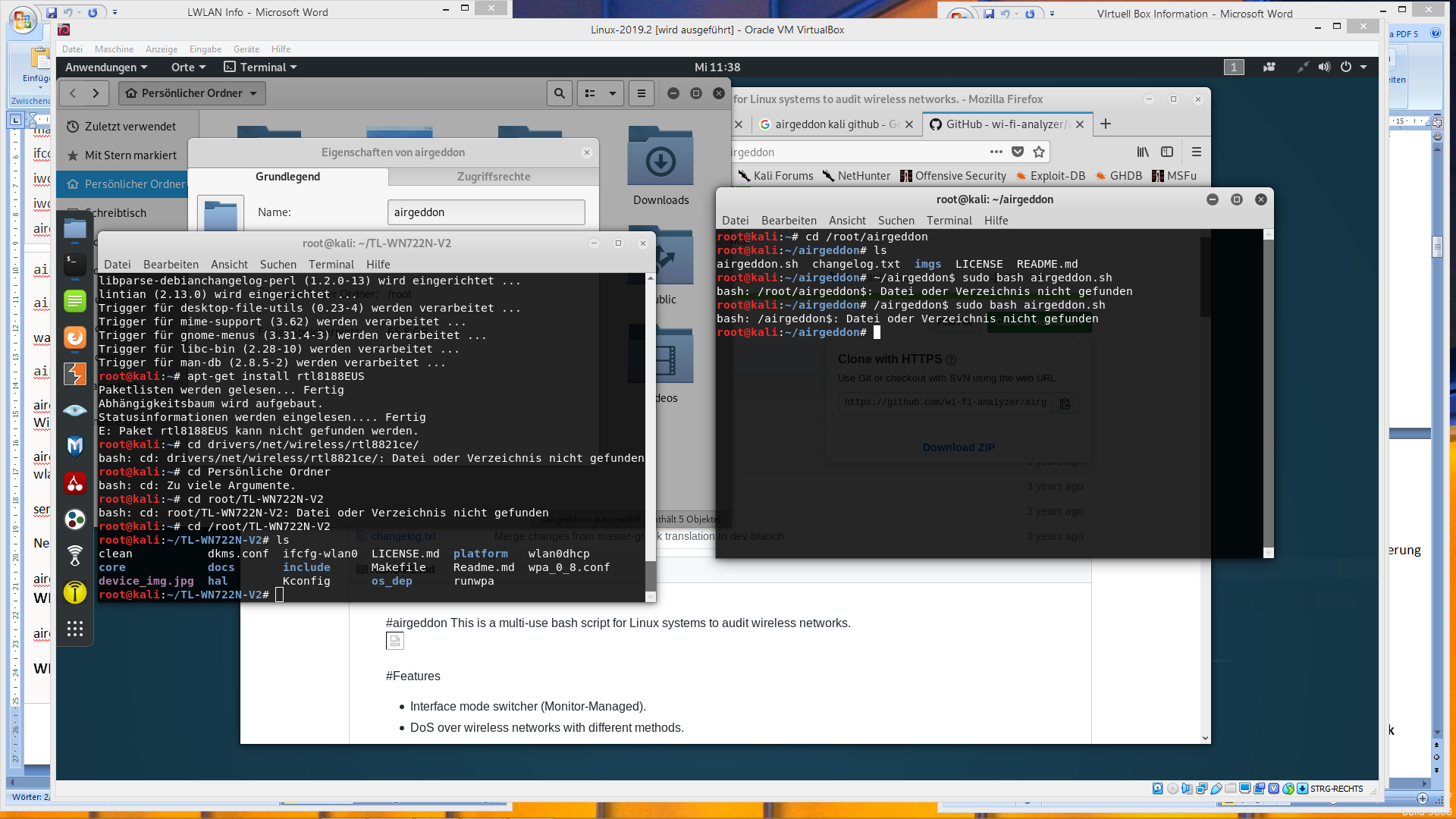Open Firefox hamburger menu
This screenshot has height=819, width=1456.
pyautogui.click(x=1197, y=152)
